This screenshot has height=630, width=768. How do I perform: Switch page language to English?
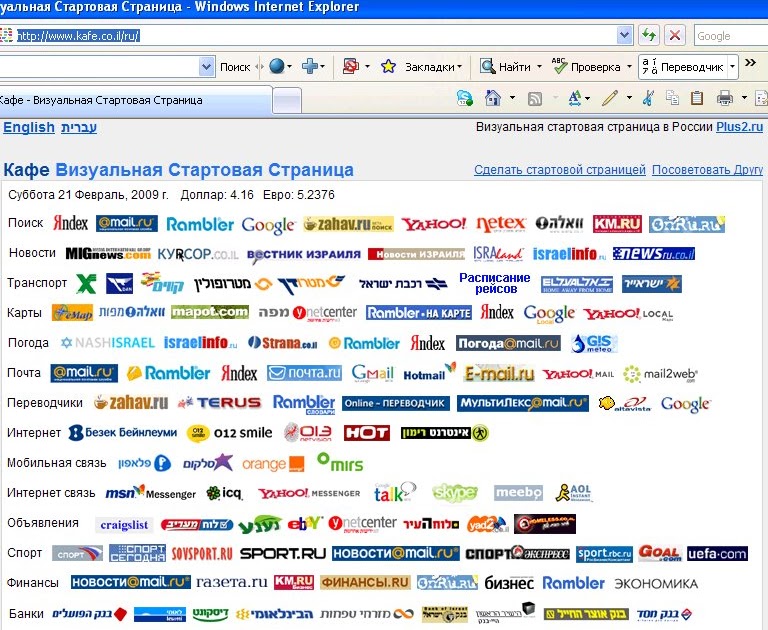(x=29, y=127)
